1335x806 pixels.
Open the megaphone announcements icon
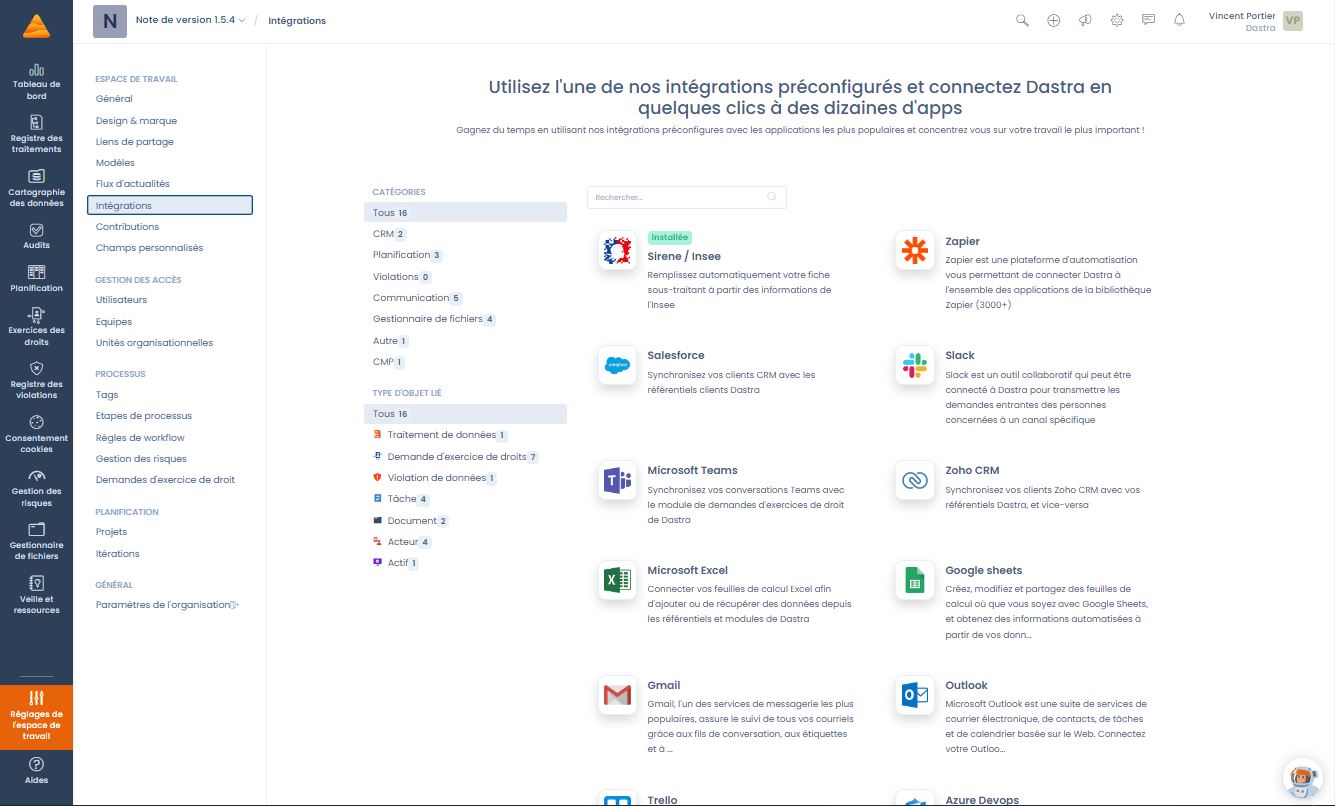click(x=1085, y=20)
